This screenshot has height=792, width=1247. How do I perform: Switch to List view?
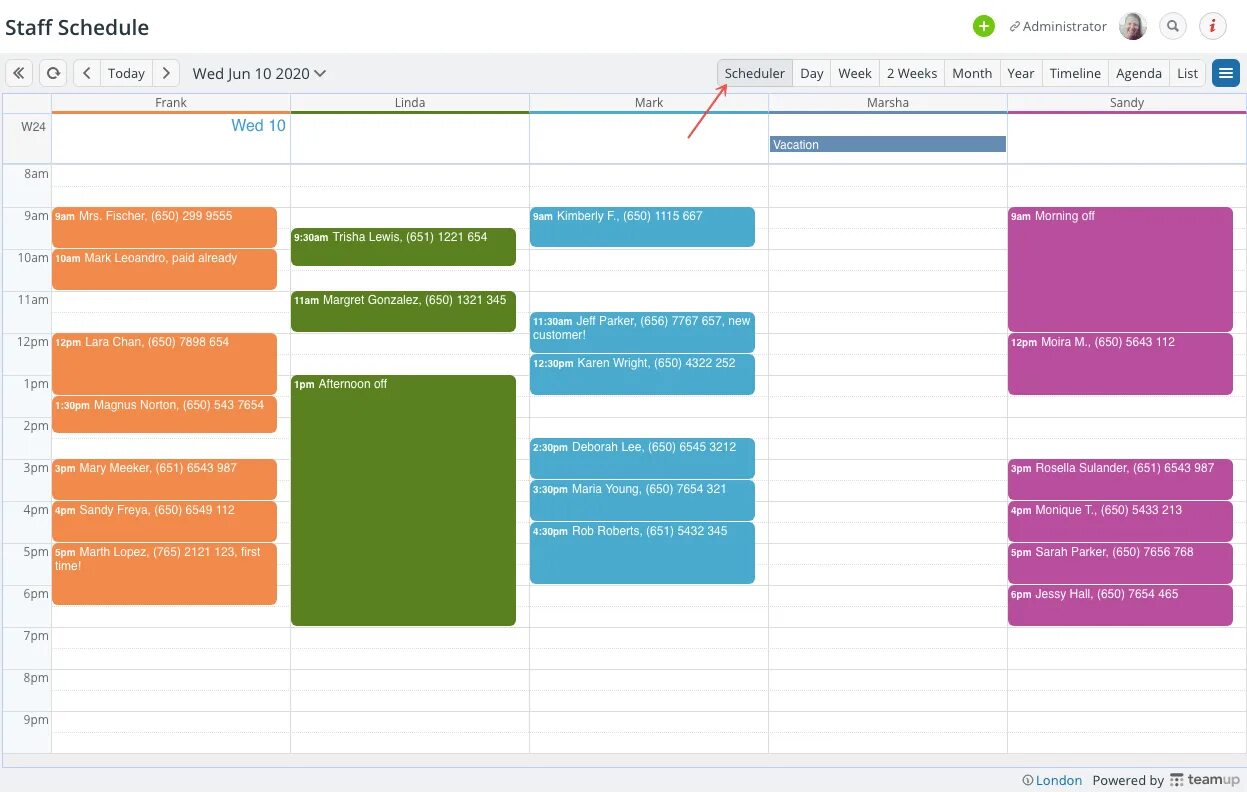tap(1188, 73)
